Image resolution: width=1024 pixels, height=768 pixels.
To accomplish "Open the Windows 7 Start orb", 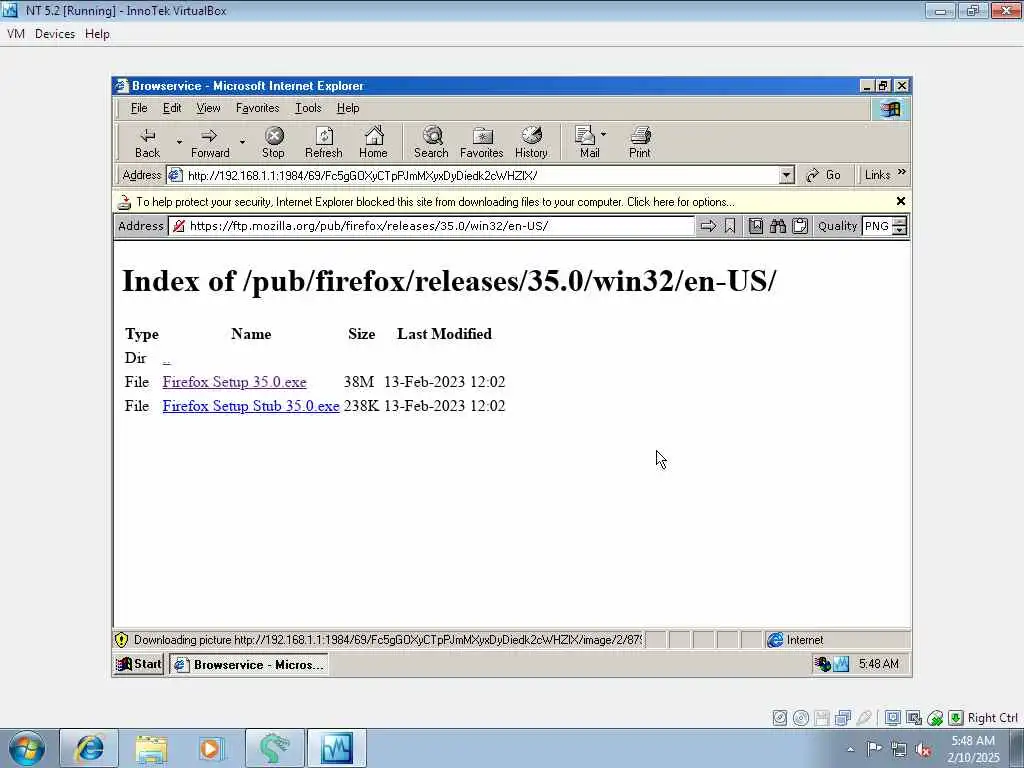I will click(x=27, y=748).
